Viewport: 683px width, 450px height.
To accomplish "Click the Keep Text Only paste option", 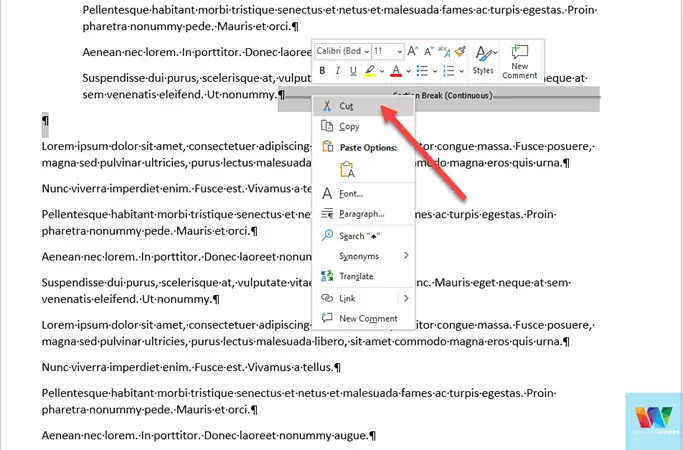I will pyautogui.click(x=347, y=169).
